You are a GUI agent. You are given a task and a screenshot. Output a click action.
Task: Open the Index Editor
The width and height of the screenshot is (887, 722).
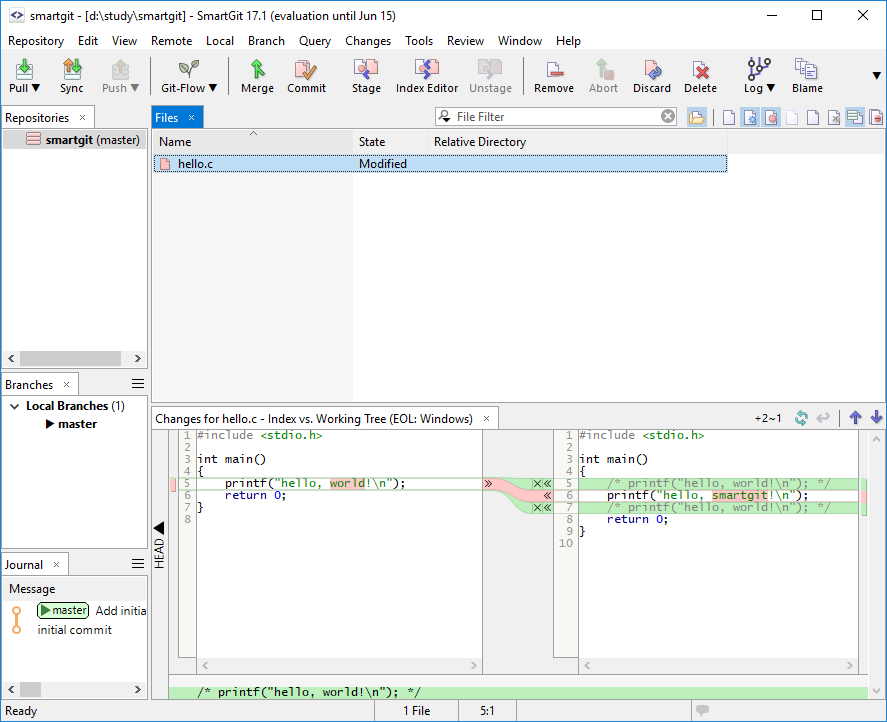(427, 69)
